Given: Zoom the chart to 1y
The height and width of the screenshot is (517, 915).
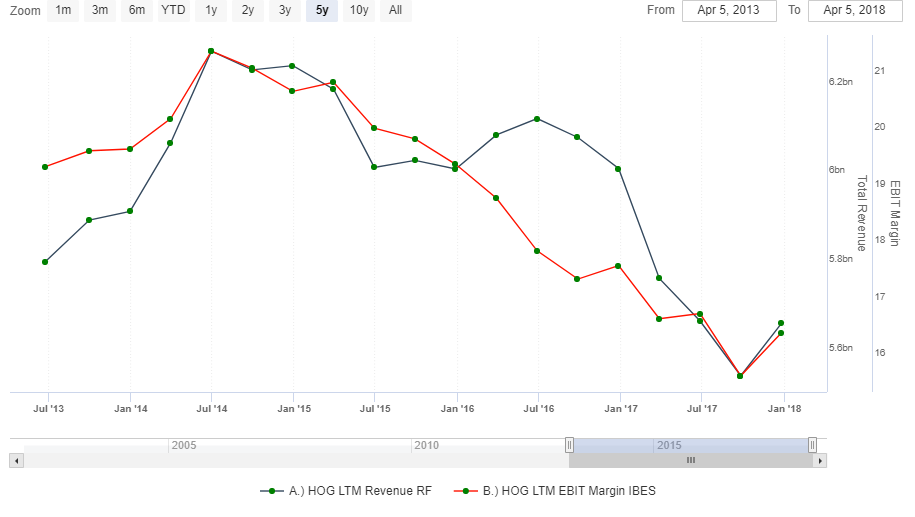Looking at the screenshot, I should pyautogui.click(x=211, y=10).
